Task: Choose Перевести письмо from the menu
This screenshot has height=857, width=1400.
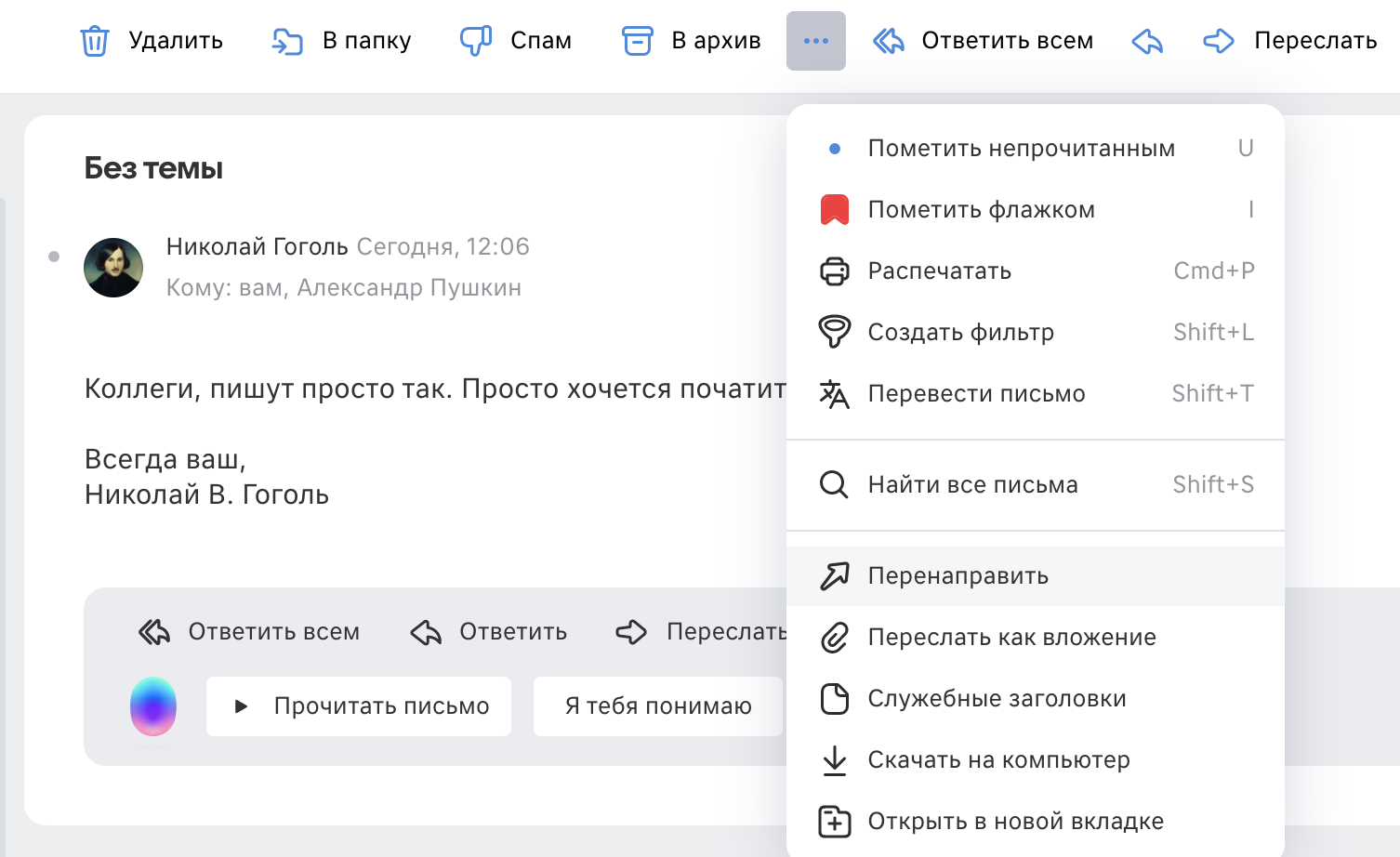Action: click(x=1036, y=394)
